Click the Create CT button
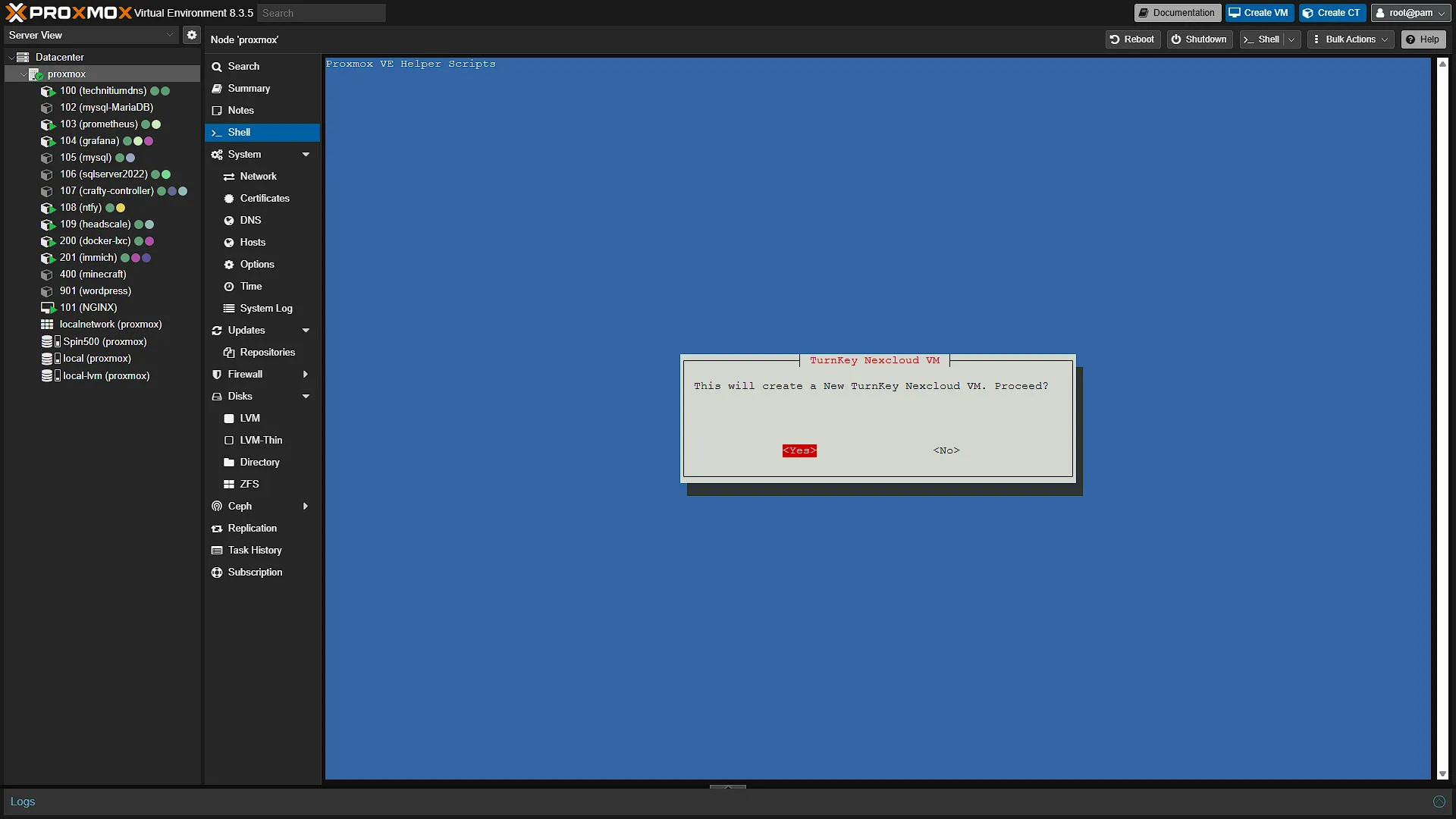This screenshot has height=819, width=1456. (x=1332, y=13)
